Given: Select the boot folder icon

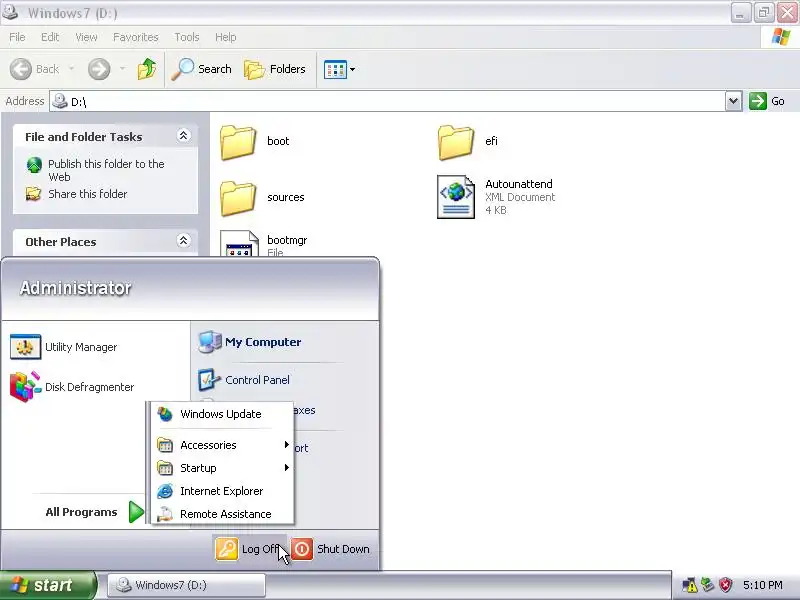Looking at the screenshot, I should 238,142.
